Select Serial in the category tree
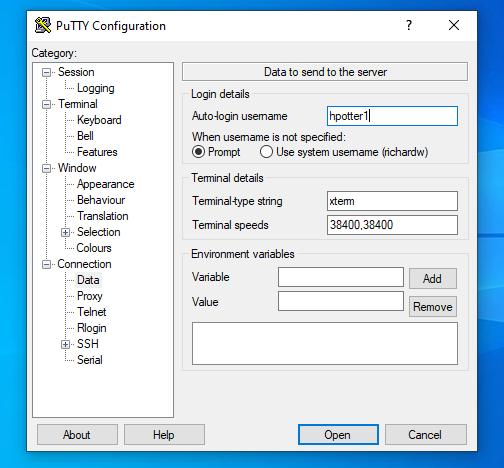 click(x=90, y=360)
